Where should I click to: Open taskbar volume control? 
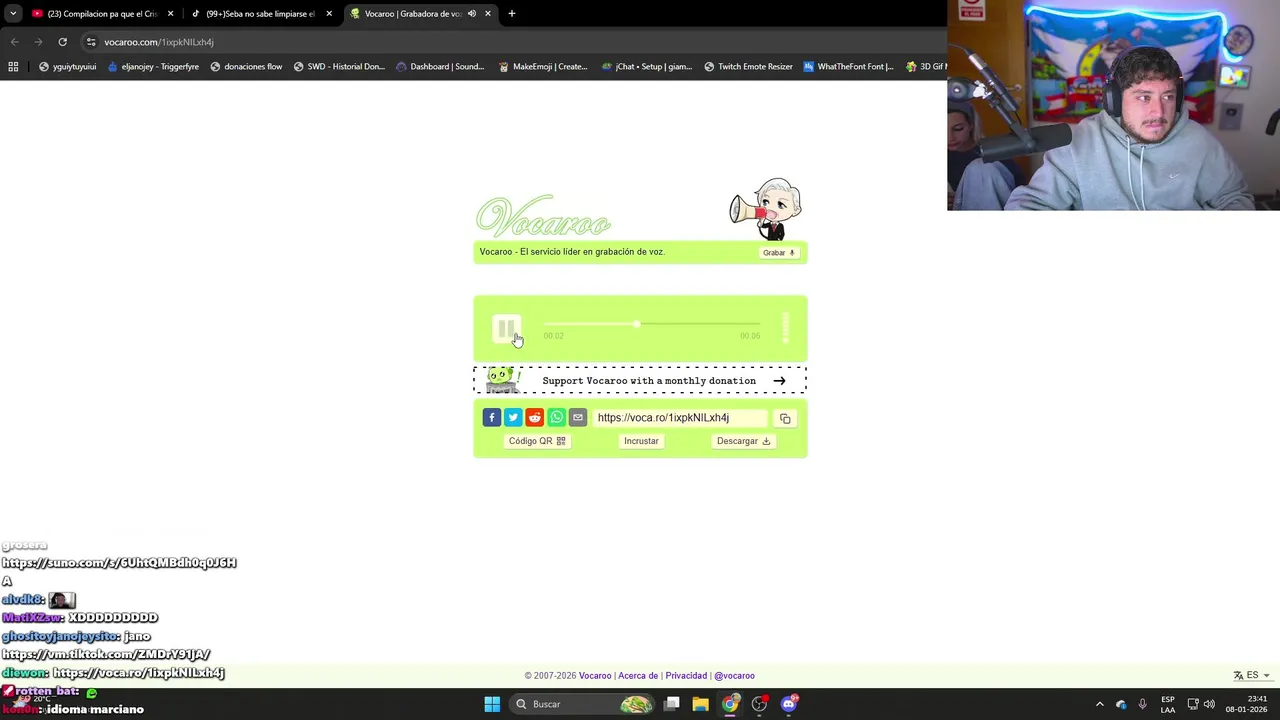(1209, 704)
